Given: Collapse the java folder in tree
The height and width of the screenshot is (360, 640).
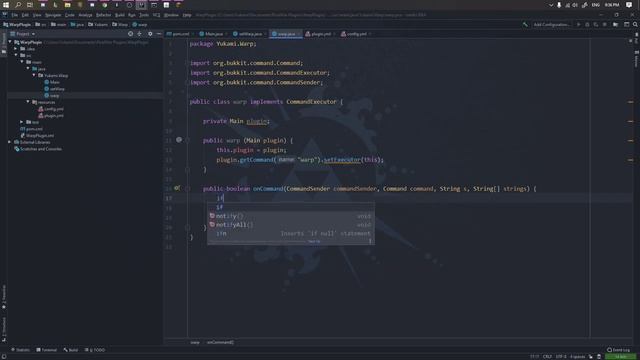Looking at the screenshot, I should [x=28, y=69].
